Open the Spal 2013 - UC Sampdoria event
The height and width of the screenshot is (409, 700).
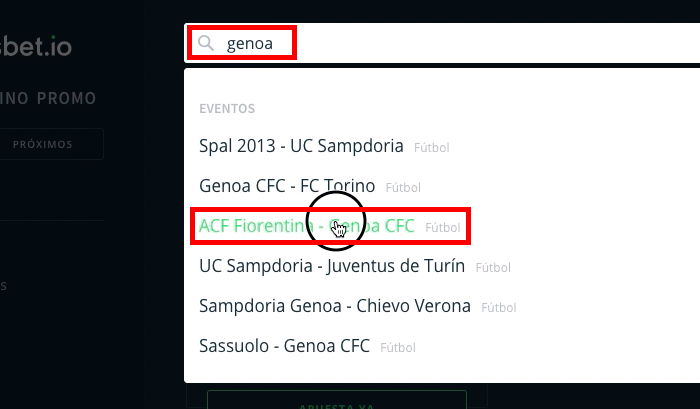(301, 146)
